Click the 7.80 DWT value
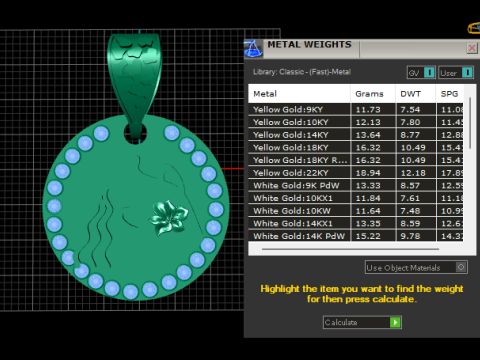The image size is (480, 360). [410, 122]
